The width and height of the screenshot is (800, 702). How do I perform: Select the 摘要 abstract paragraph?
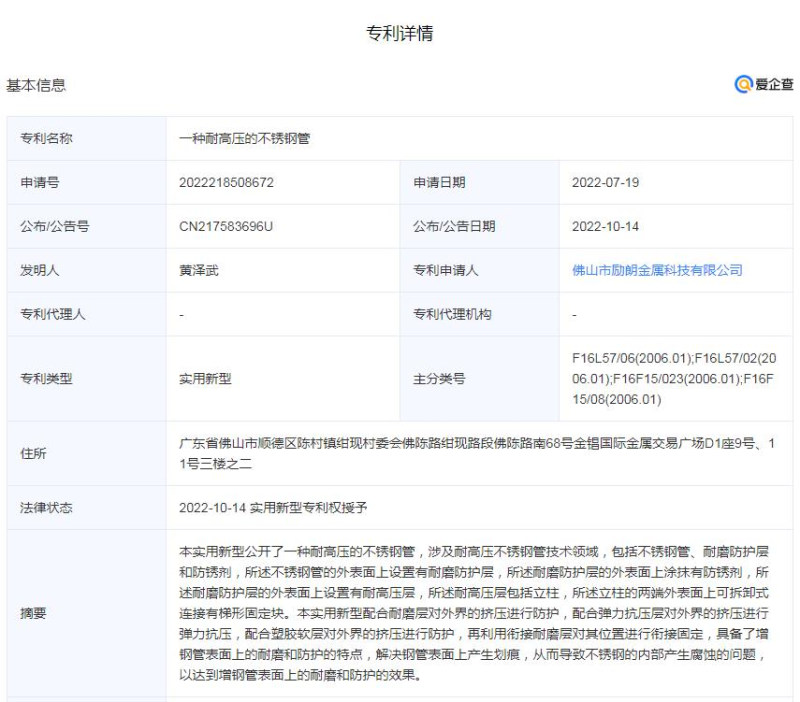coord(460,607)
